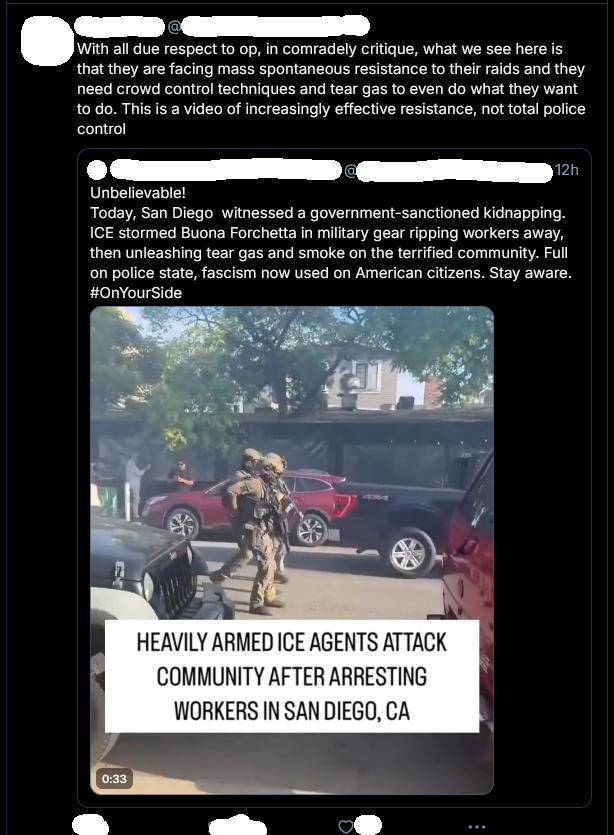The image size is (614, 835).
Task: Open the three-dot more options menu
Action: 476,826
